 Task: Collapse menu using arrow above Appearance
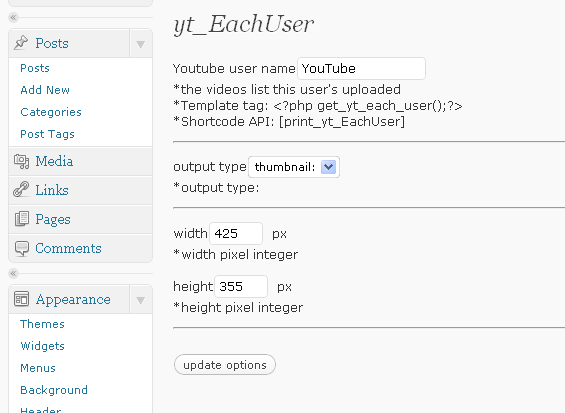[x=13, y=273]
